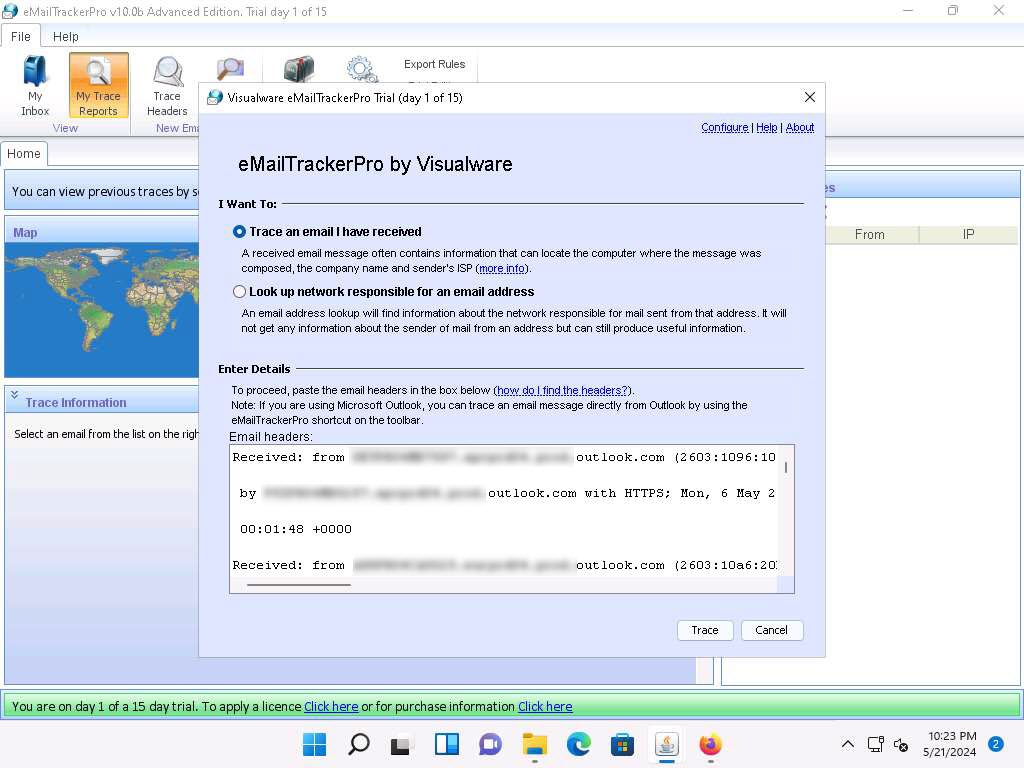Open the File menu
The width and height of the screenshot is (1024, 768).
20,37
